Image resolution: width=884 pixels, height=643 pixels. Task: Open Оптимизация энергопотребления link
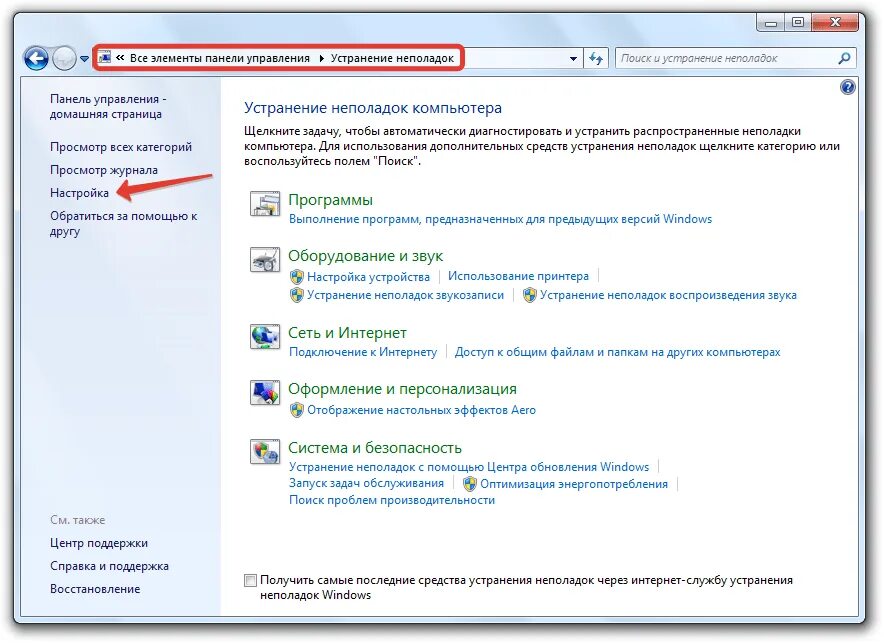574,484
